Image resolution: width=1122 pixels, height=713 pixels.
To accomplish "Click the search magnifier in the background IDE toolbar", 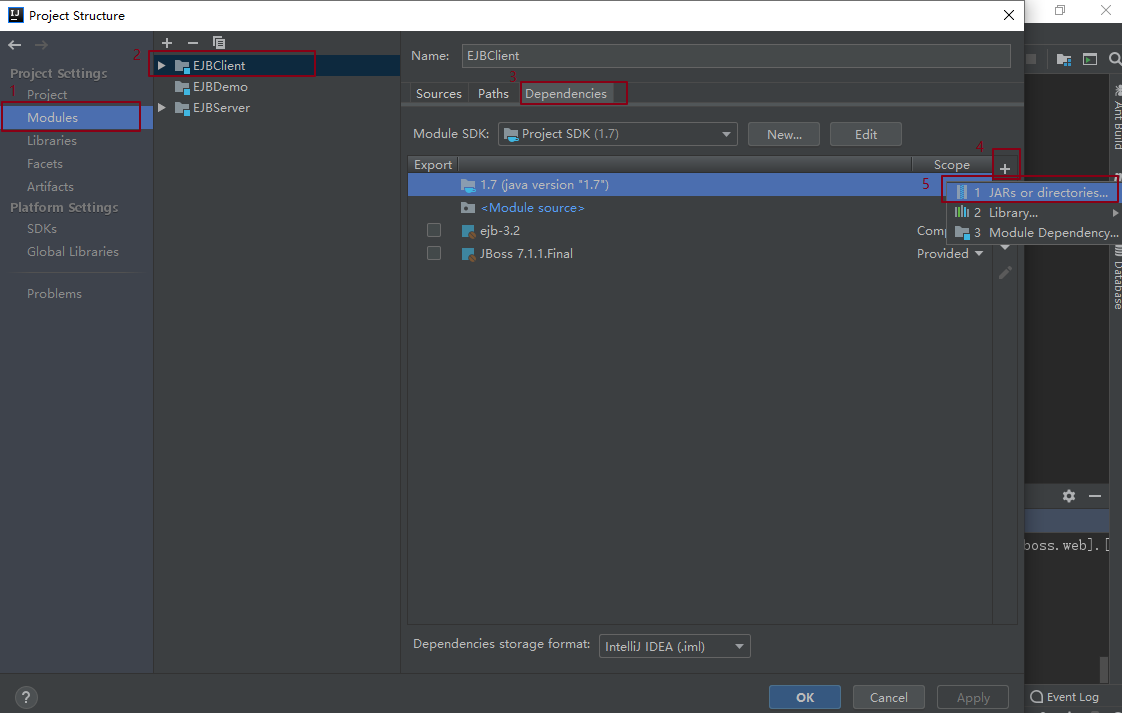I will 1115,59.
